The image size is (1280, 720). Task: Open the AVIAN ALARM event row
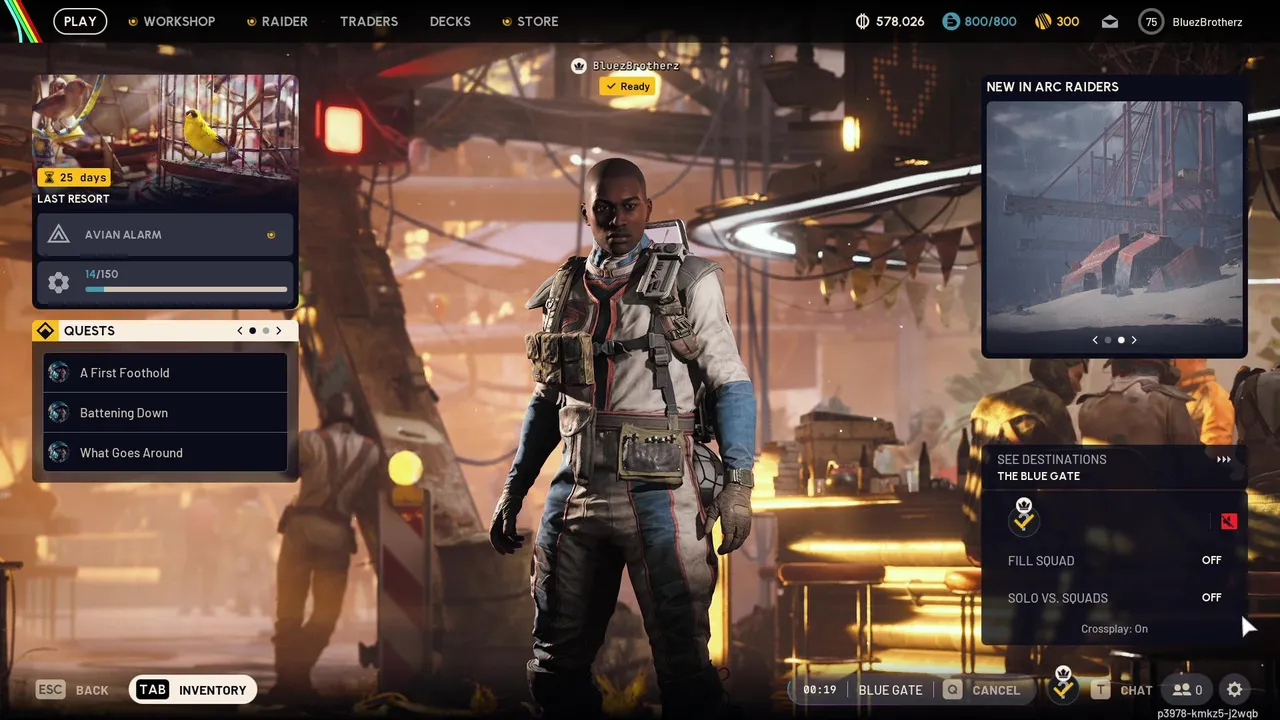tap(165, 234)
